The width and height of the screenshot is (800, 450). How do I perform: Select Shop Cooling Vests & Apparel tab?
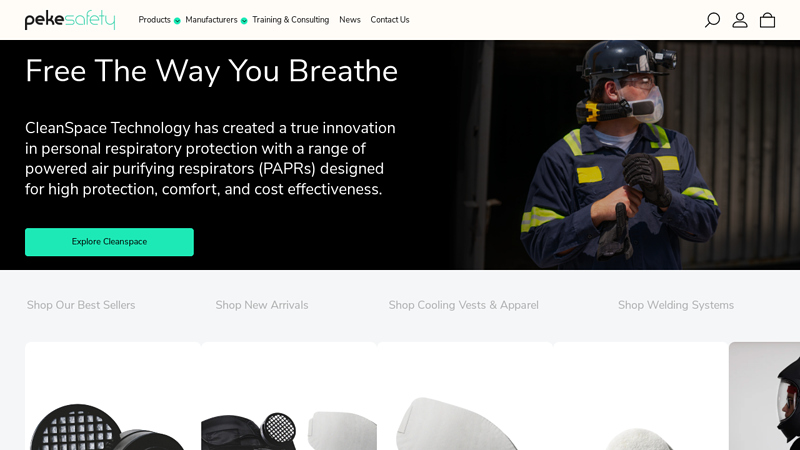pyautogui.click(x=463, y=305)
